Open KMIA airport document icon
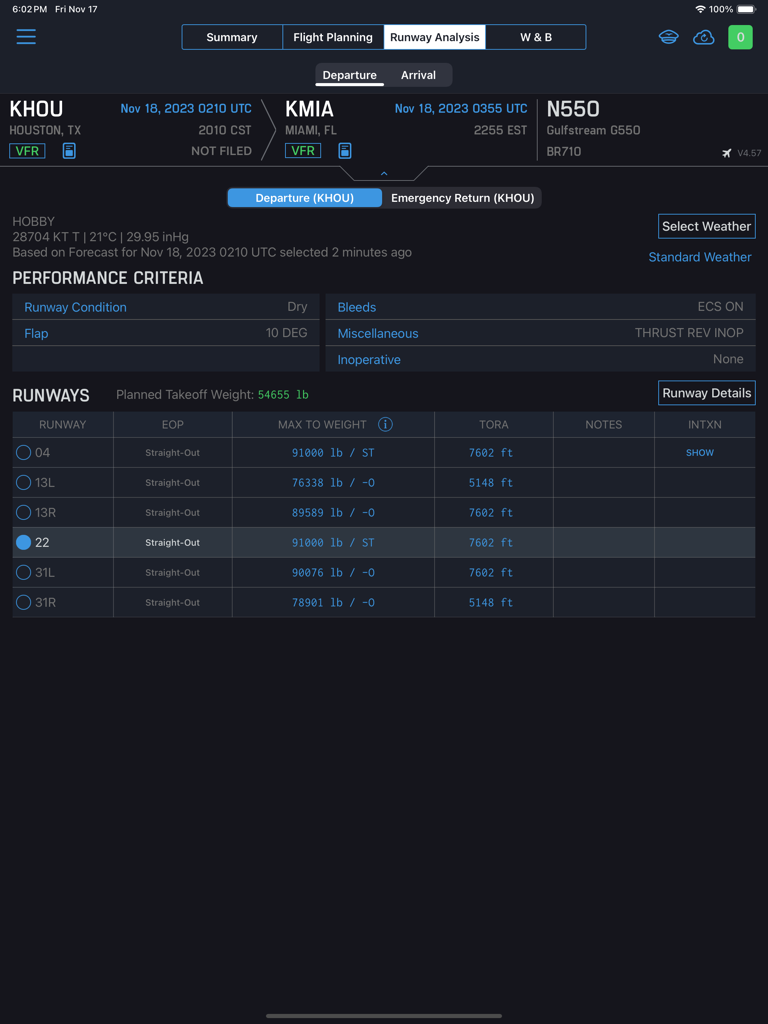The height and width of the screenshot is (1024, 768). tap(345, 151)
